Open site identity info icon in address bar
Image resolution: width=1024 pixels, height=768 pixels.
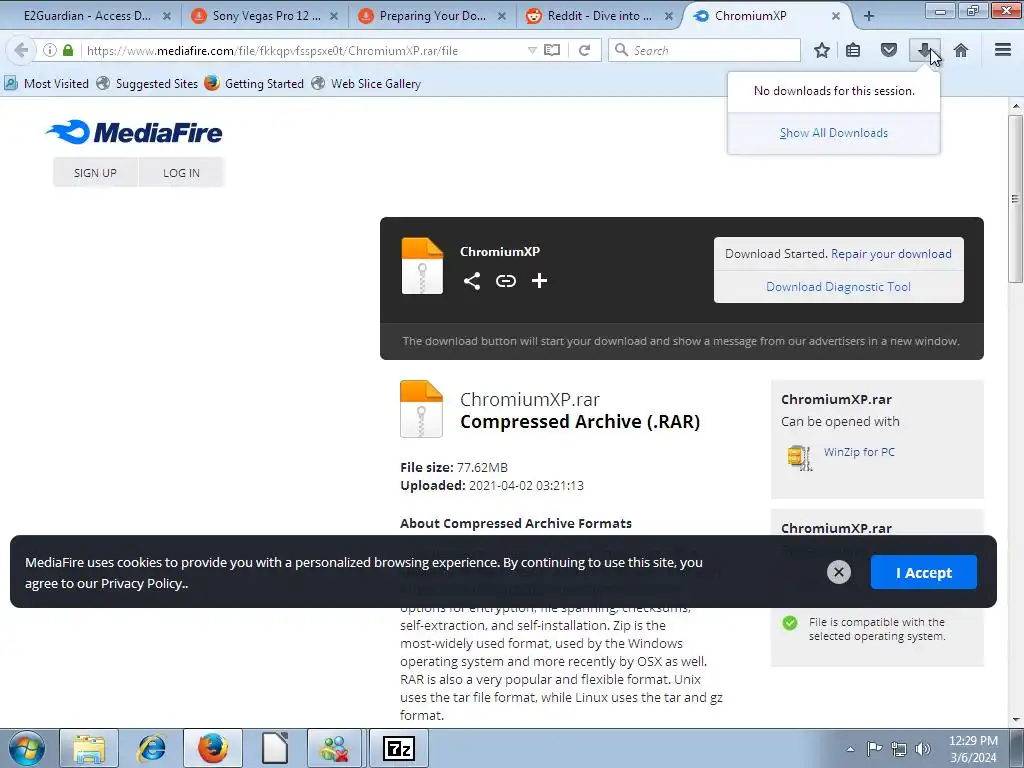pos(50,50)
